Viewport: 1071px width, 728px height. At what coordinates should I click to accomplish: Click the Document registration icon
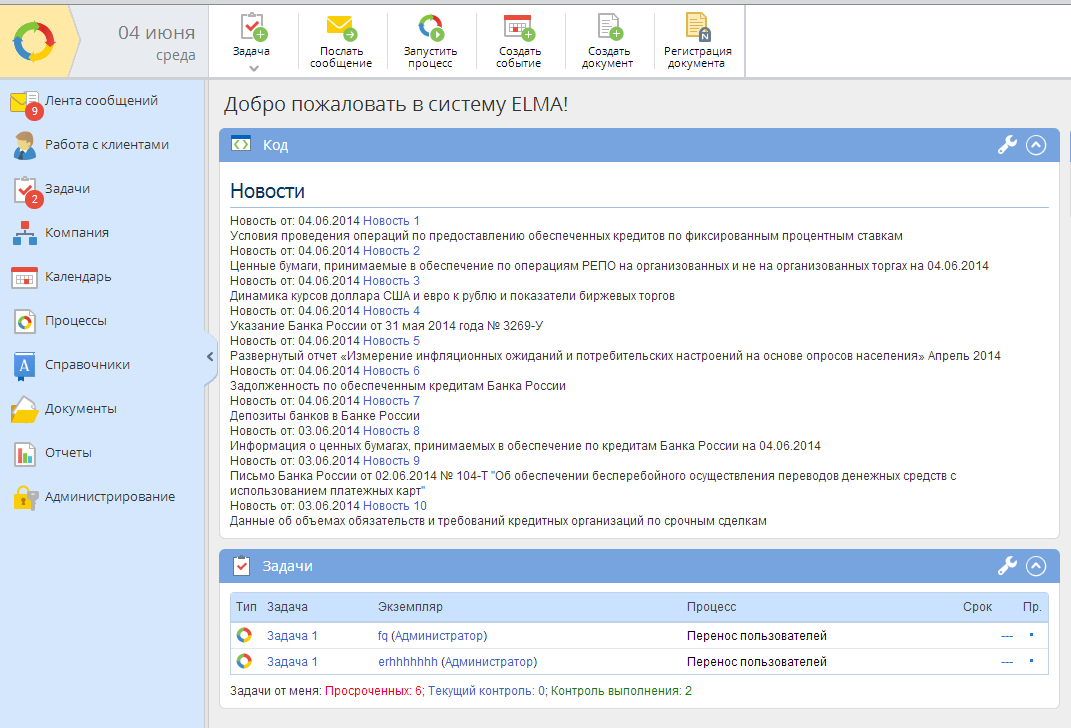697,27
